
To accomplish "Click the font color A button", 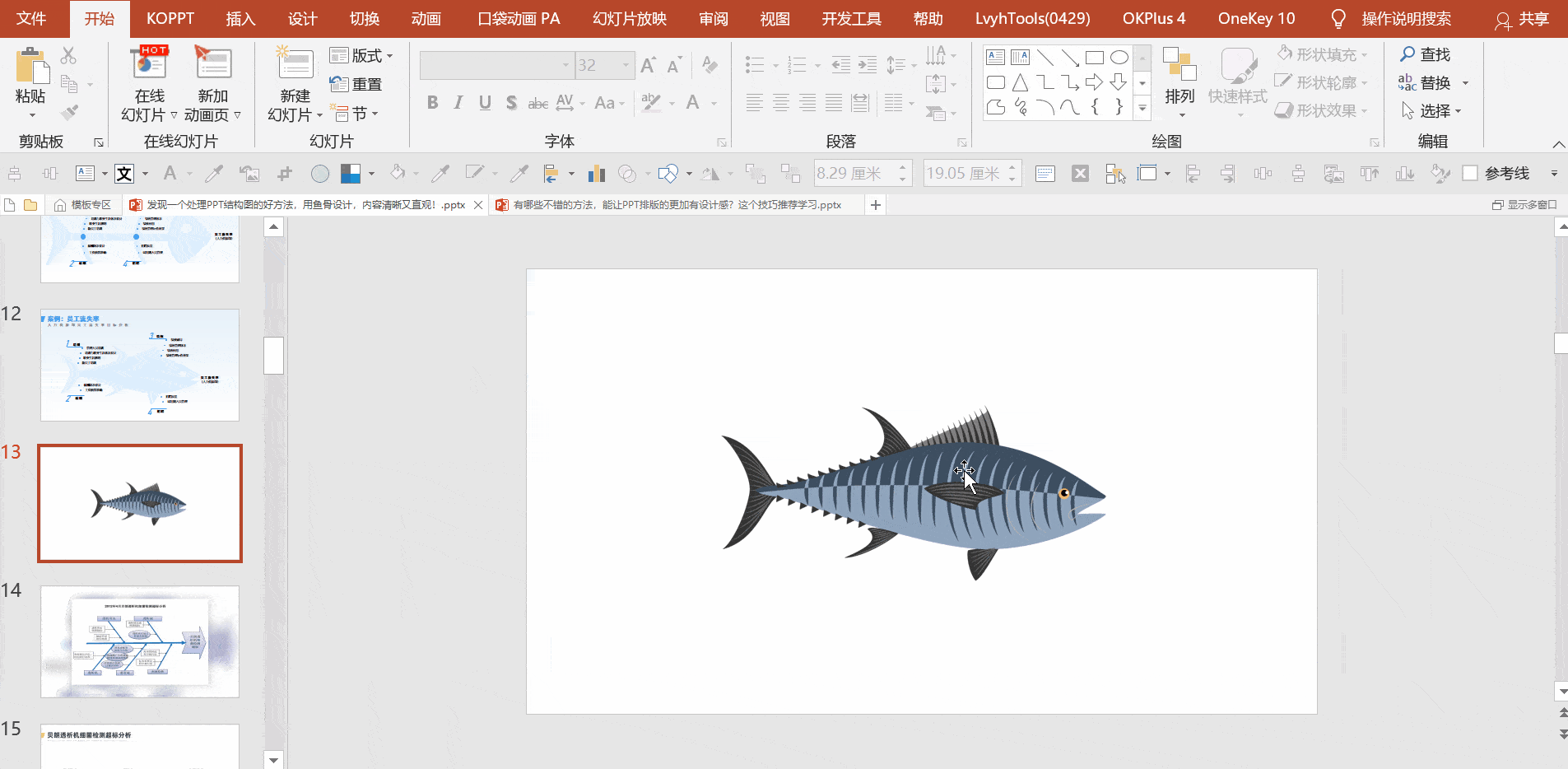I will 693,103.
